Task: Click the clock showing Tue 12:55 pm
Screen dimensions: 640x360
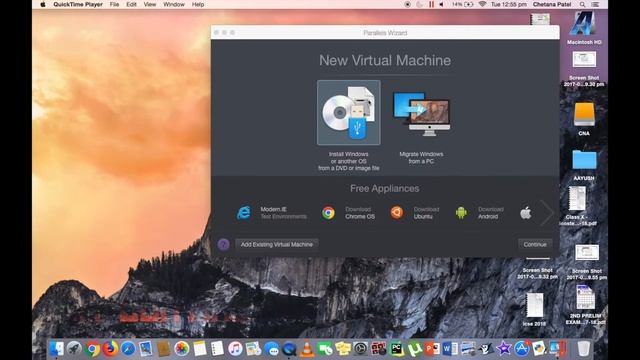Action: [x=509, y=4]
